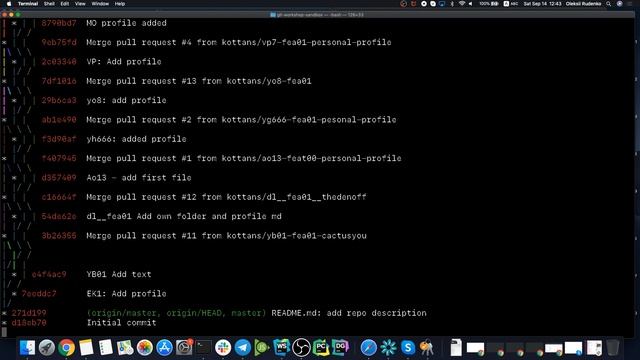Open System Preferences with badge in dock
640x360 pixels.
coord(184,348)
